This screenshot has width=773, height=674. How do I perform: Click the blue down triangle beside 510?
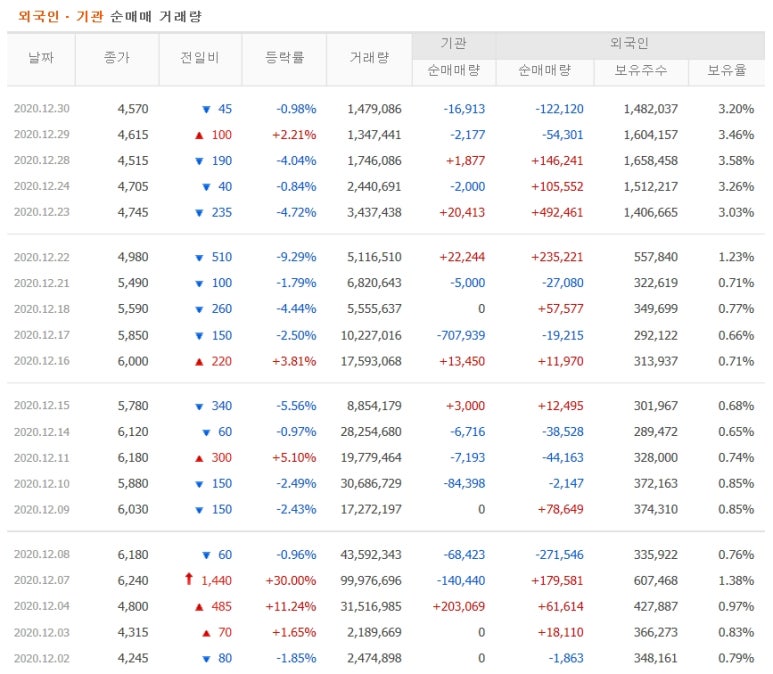click(x=199, y=258)
